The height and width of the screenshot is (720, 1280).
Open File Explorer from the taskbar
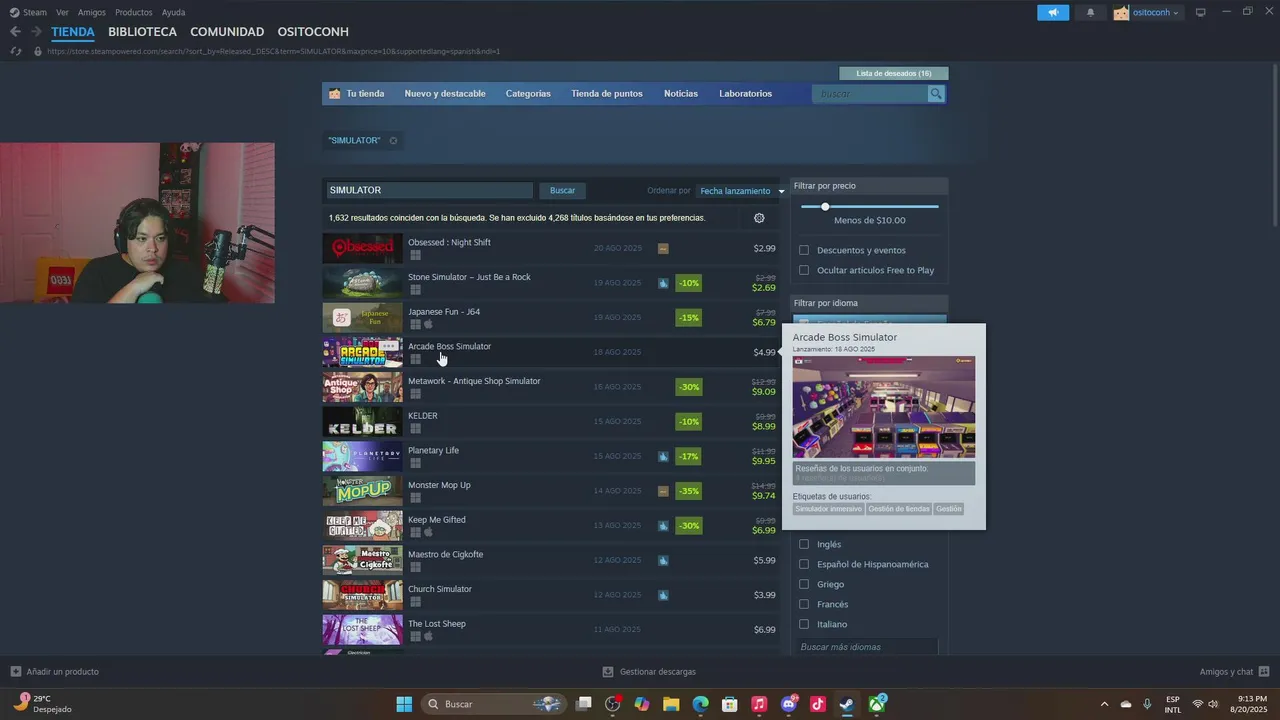[671, 704]
